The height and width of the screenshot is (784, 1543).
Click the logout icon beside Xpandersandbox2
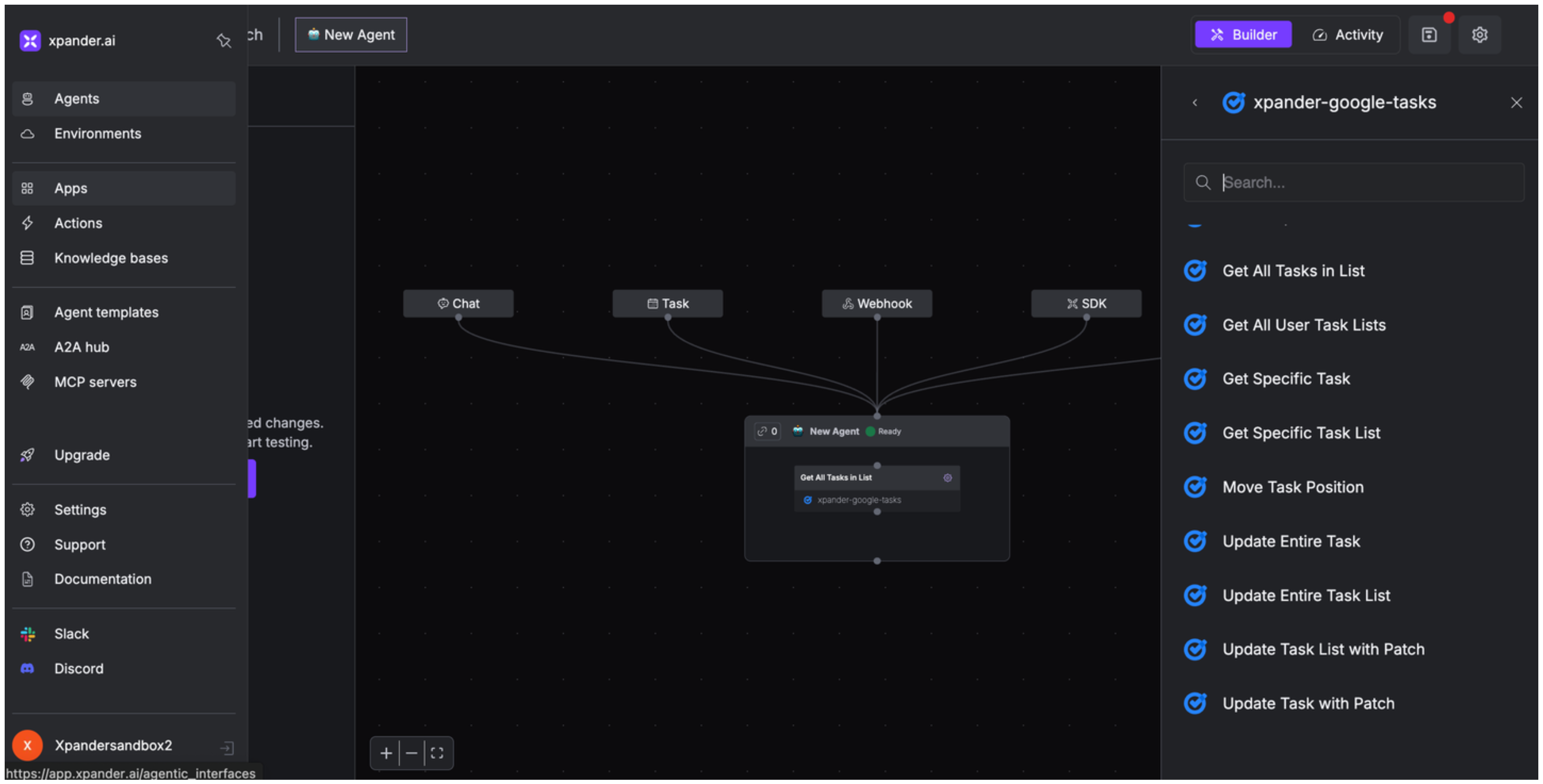coord(227,747)
